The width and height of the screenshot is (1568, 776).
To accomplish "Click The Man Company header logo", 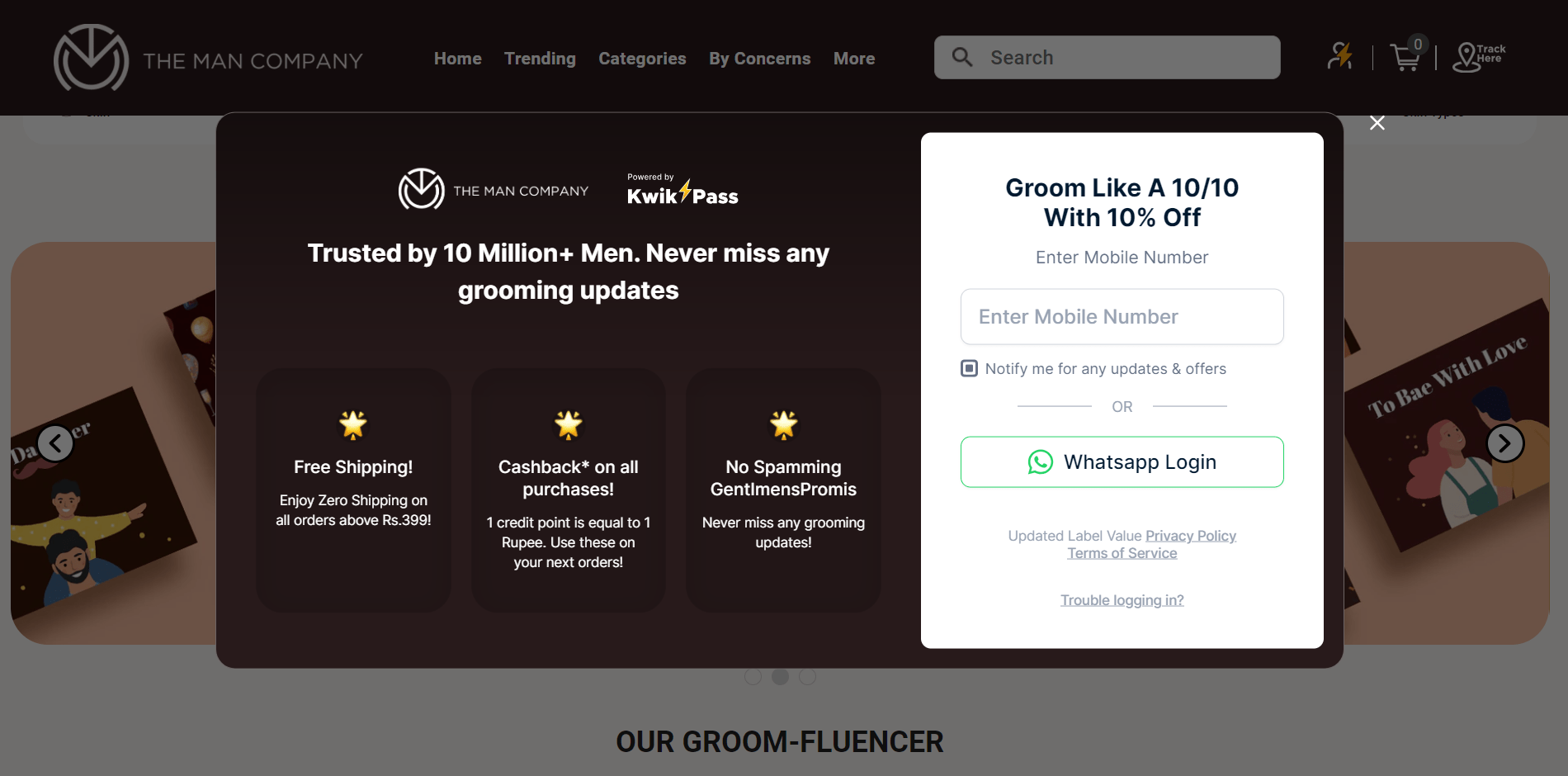I will point(208,58).
